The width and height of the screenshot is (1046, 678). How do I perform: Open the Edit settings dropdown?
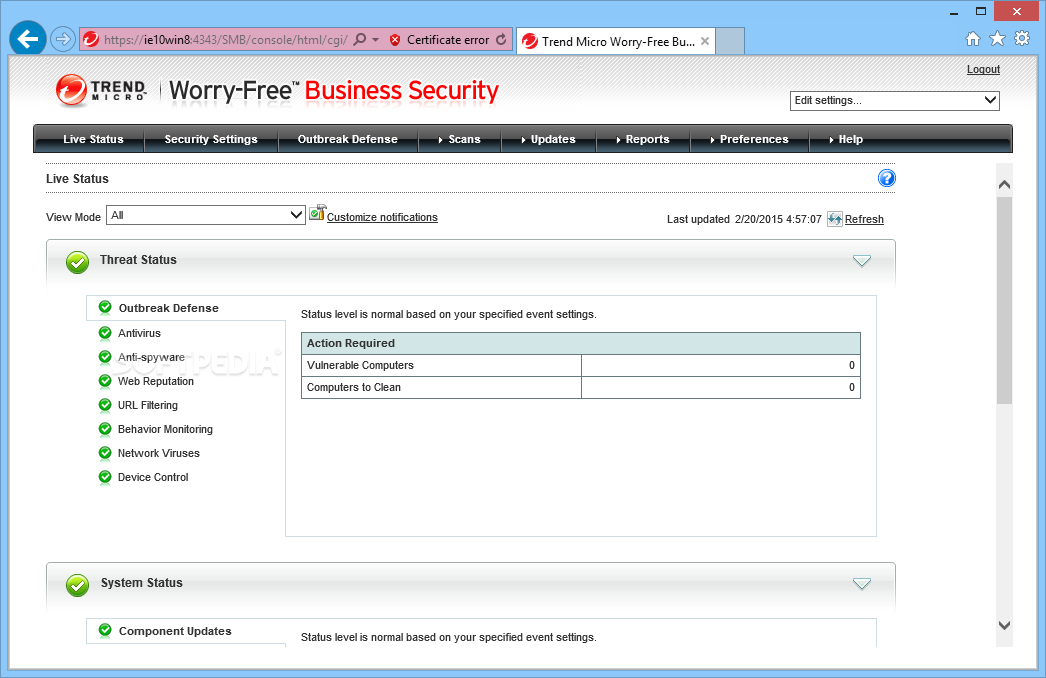(895, 100)
